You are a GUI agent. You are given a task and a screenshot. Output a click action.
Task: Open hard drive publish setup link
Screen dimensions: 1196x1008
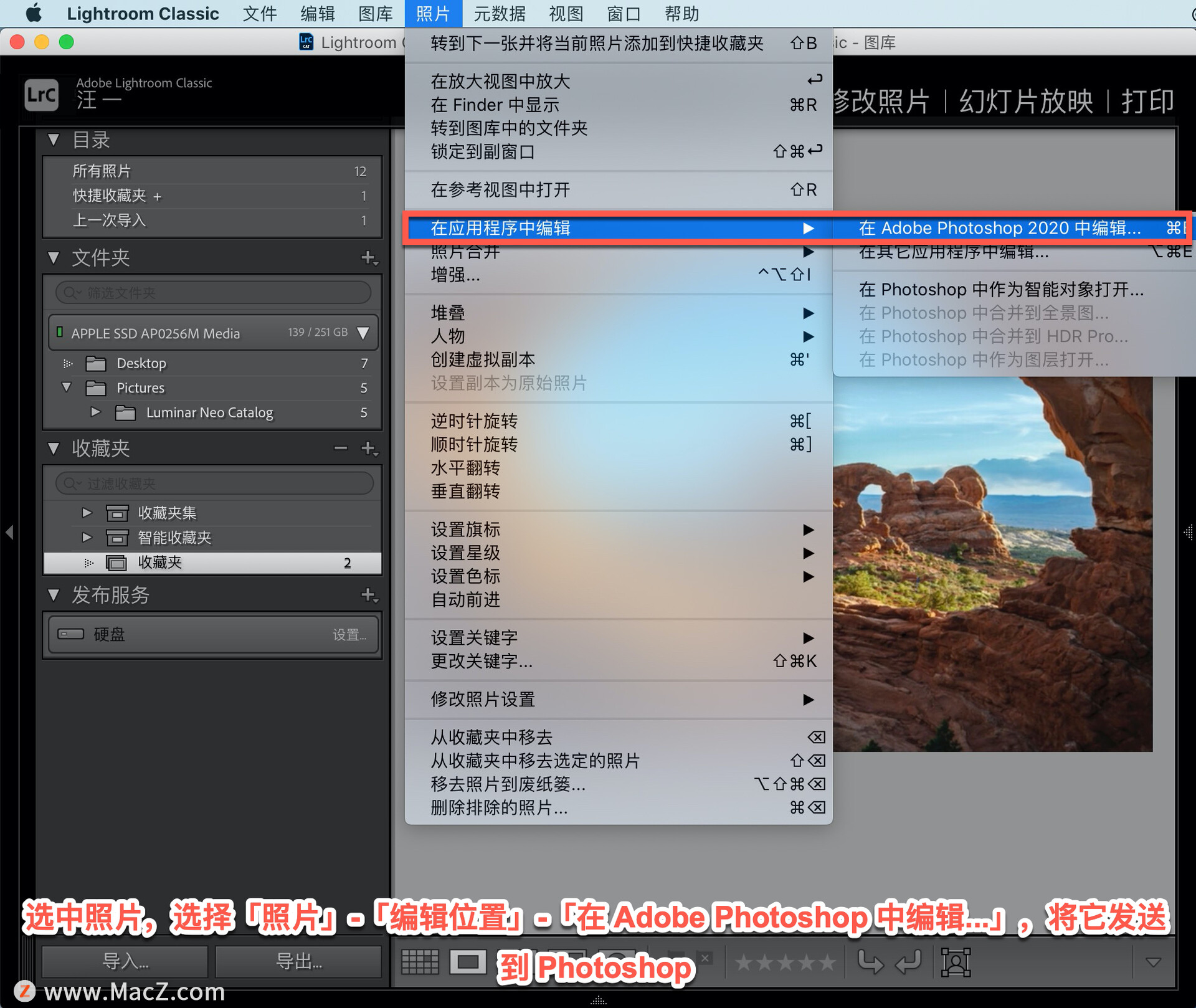pyautogui.click(x=349, y=635)
